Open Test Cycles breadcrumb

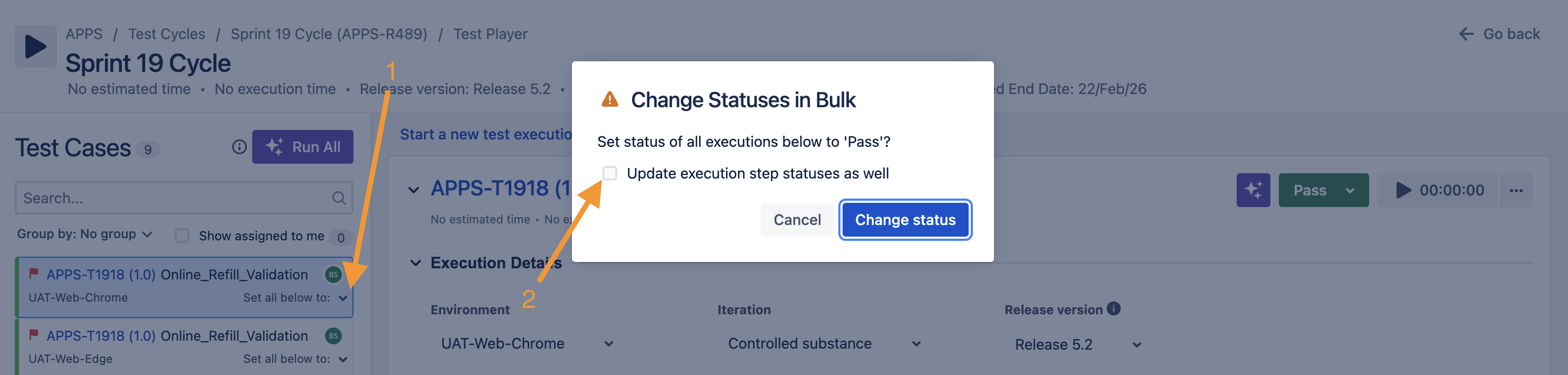point(166,34)
